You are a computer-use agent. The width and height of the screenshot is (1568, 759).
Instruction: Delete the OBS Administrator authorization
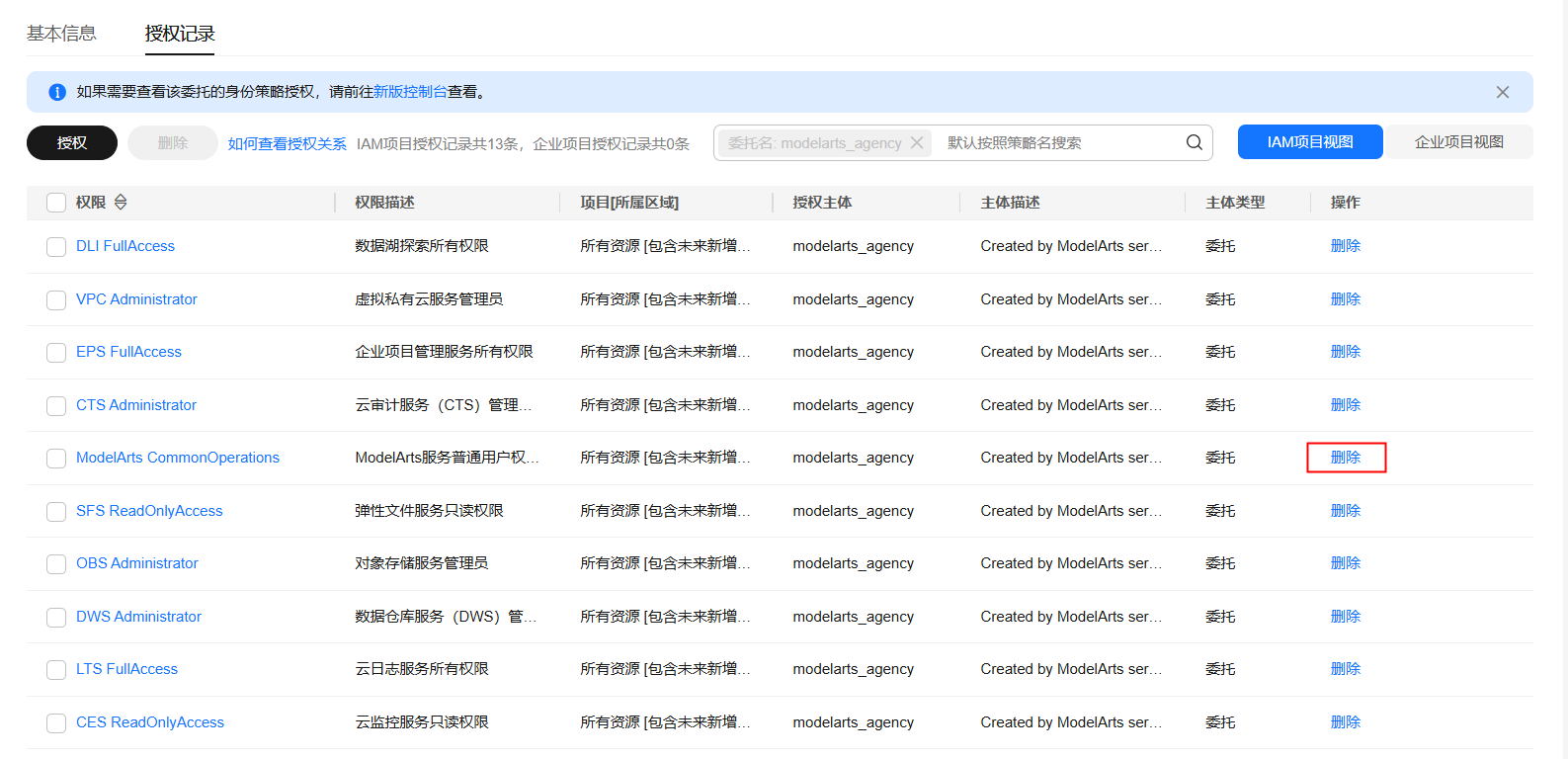1346,563
